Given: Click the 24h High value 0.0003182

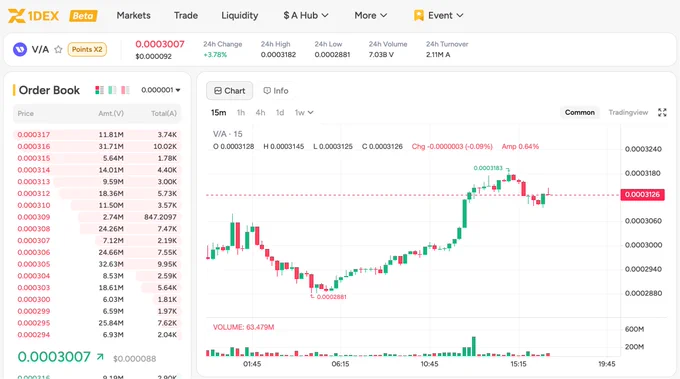Looking at the screenshot, I should (x=278, y=55).
